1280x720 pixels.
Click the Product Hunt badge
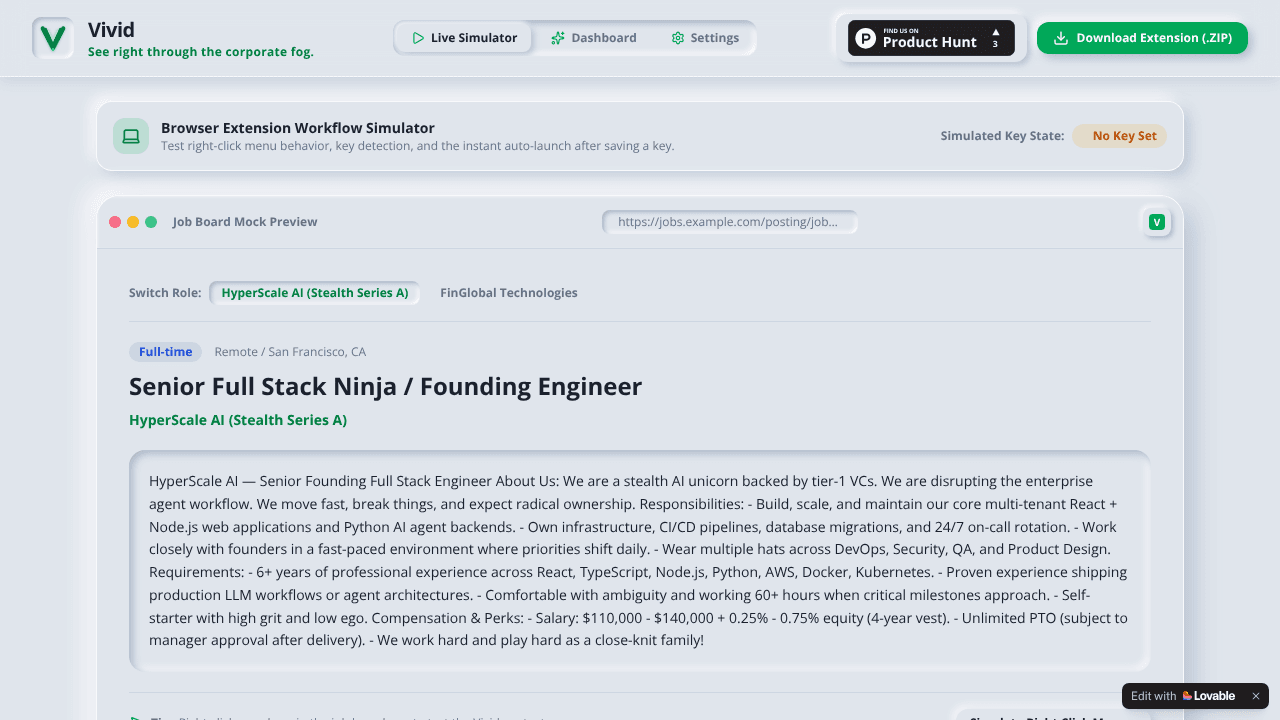[931, 38]
